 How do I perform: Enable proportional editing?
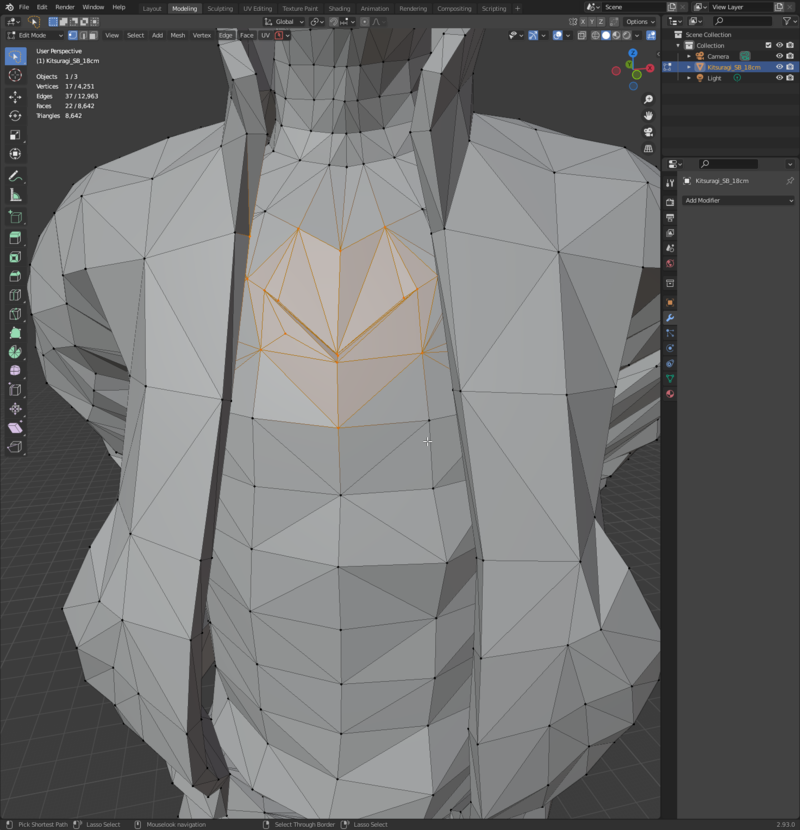[364, 22]
